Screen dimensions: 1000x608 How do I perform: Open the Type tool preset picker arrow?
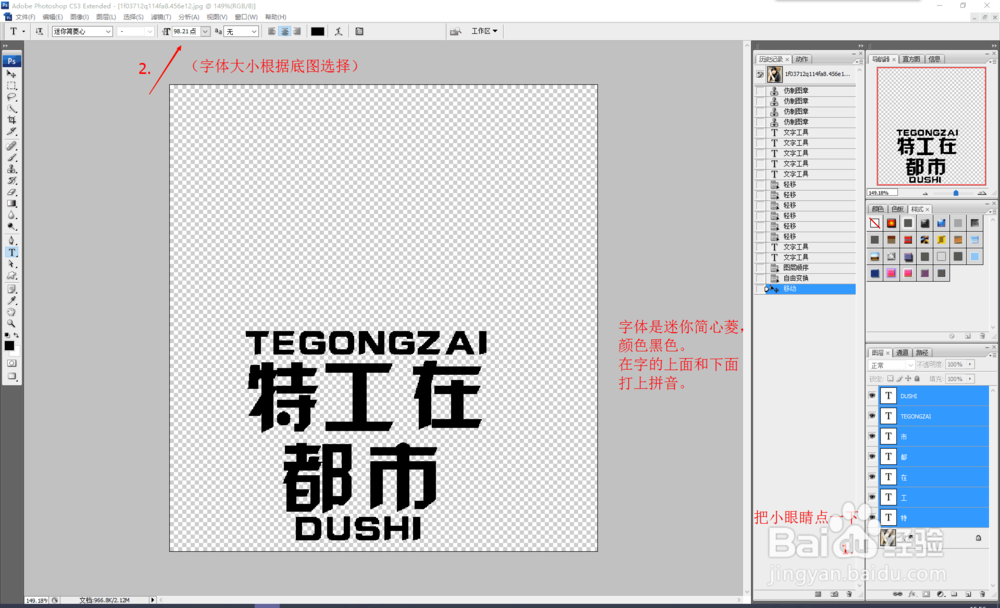pyautogui.click(x=24, y=31)
